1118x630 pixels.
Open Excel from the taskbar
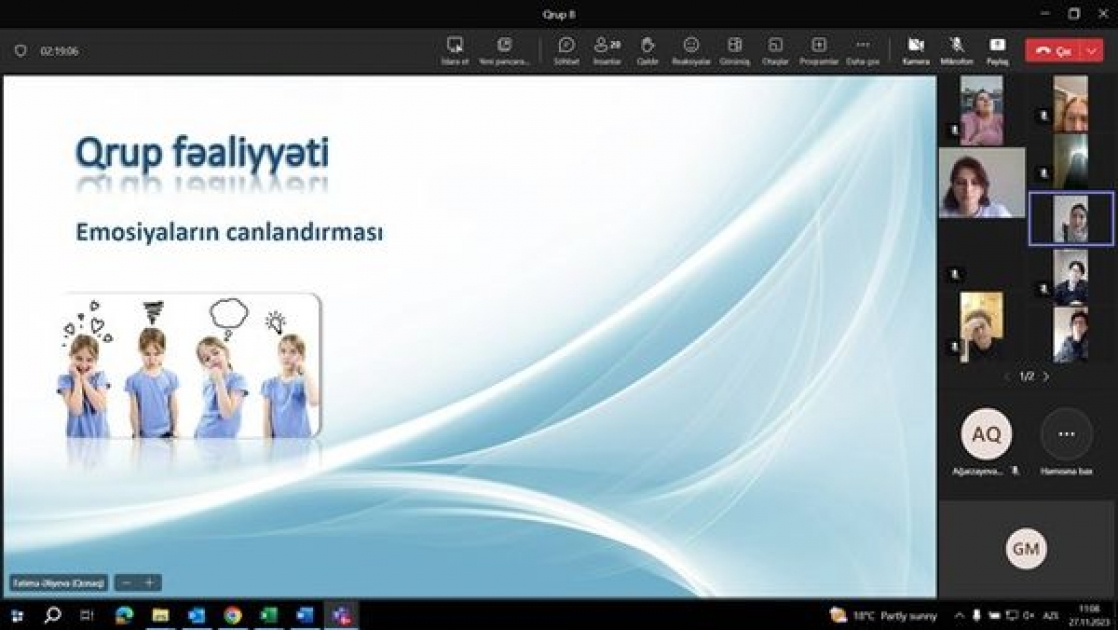[269, 615]
